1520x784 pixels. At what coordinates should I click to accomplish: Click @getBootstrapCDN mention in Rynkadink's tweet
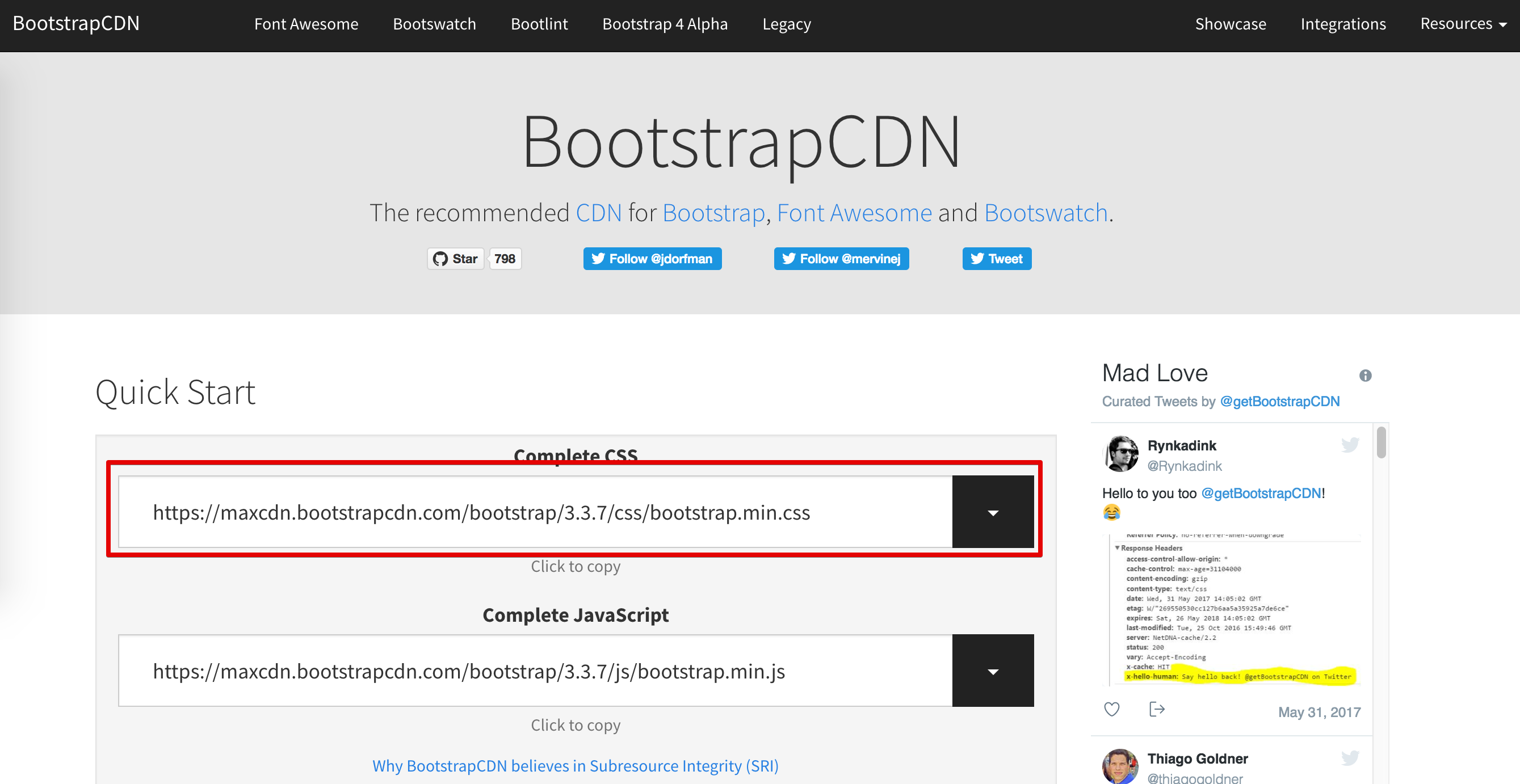click(x=1262, y=493)
